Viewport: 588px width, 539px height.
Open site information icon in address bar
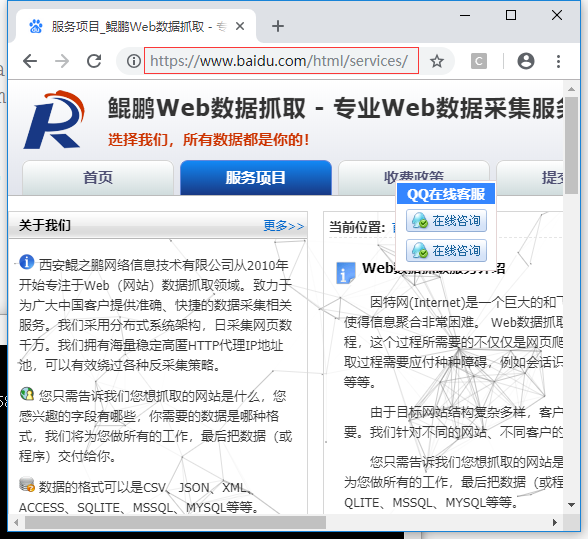point(134,61)
